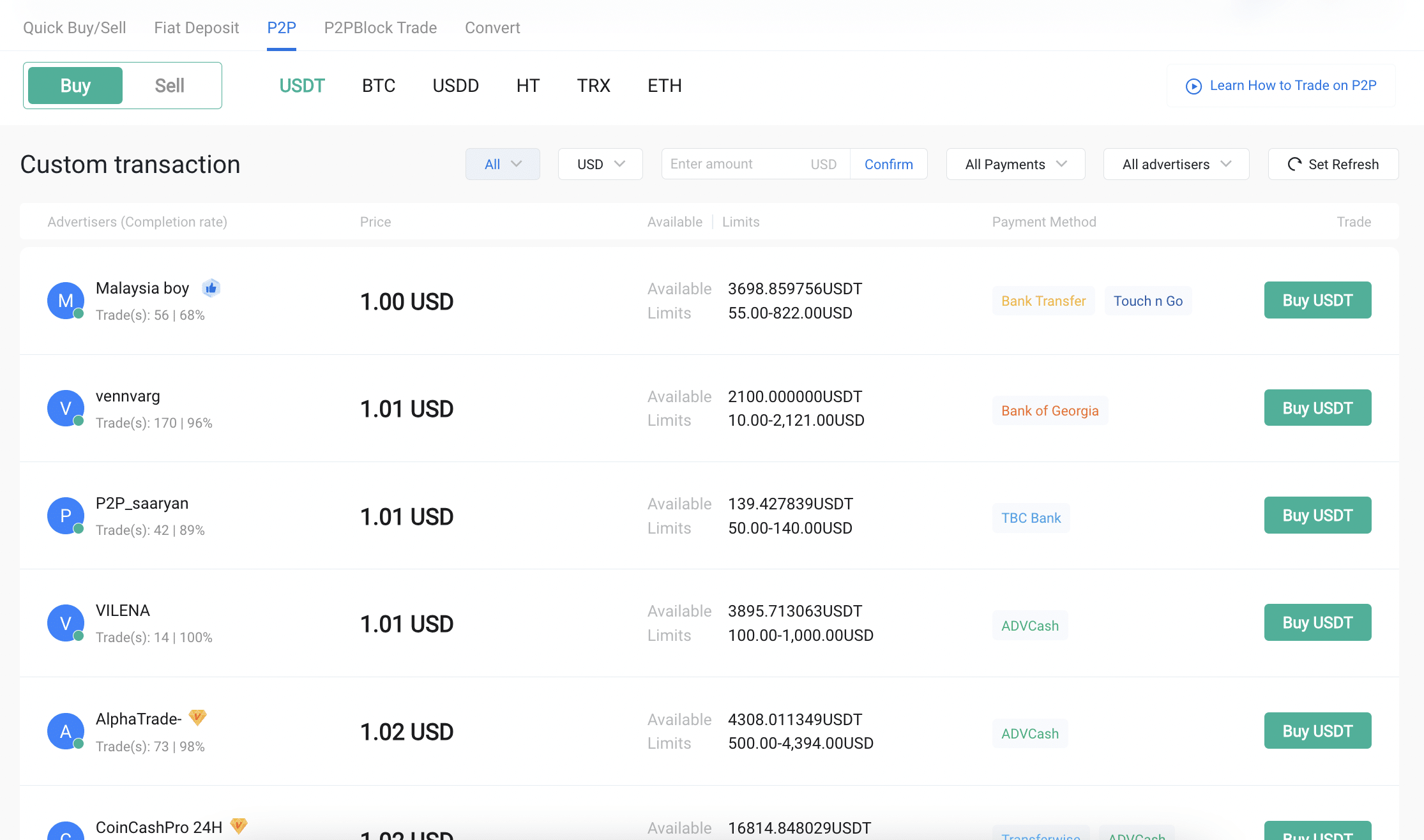Screen dimensions: 1424x840
Task: Switch to Buy mode
Action: (75, 86)
